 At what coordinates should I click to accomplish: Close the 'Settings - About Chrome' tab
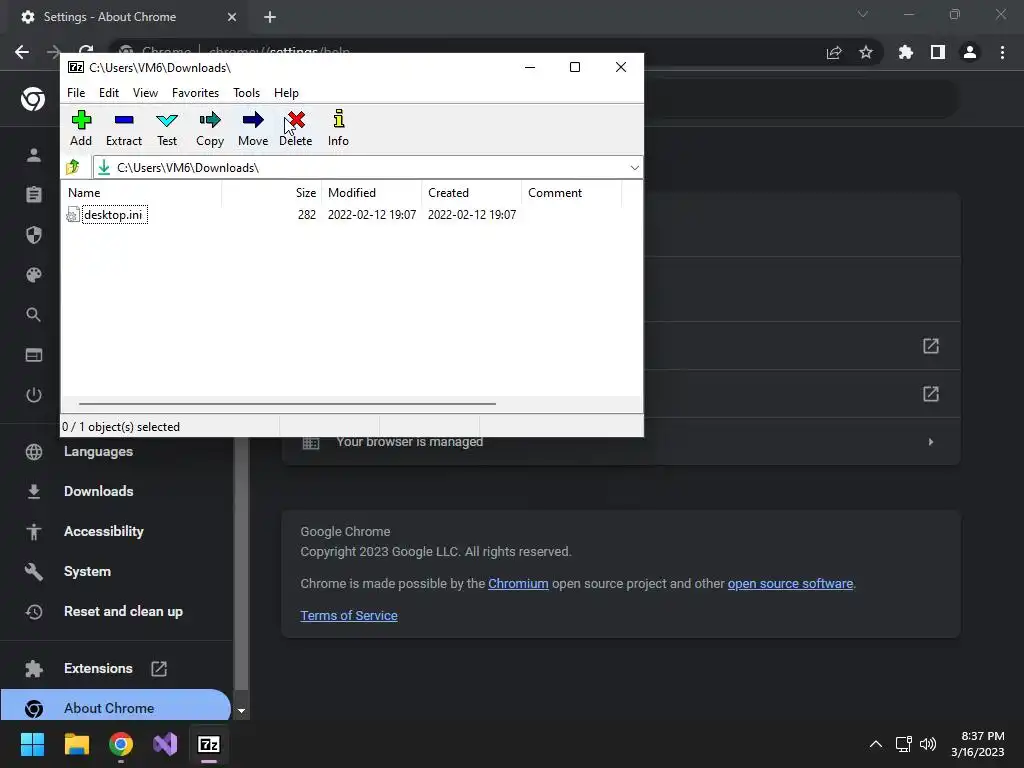point(232,17)
